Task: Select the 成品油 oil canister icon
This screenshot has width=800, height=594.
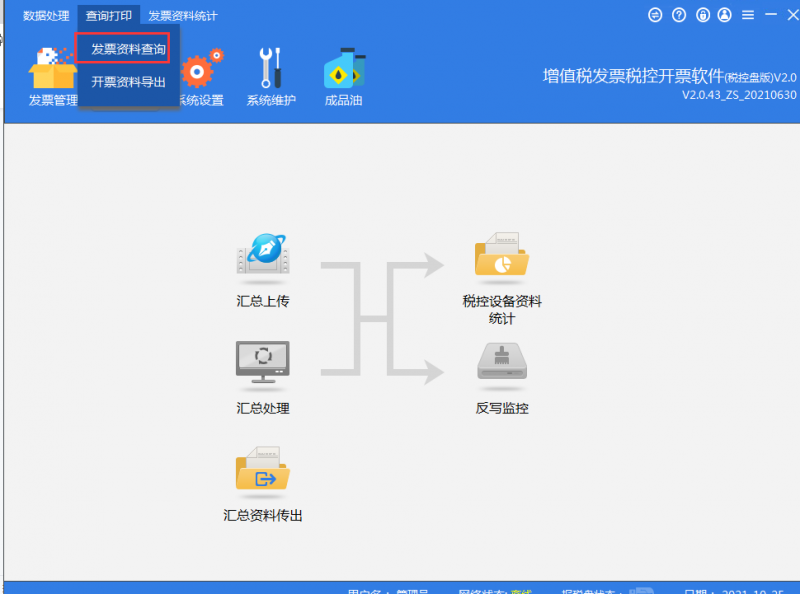Action: [342, 68]
